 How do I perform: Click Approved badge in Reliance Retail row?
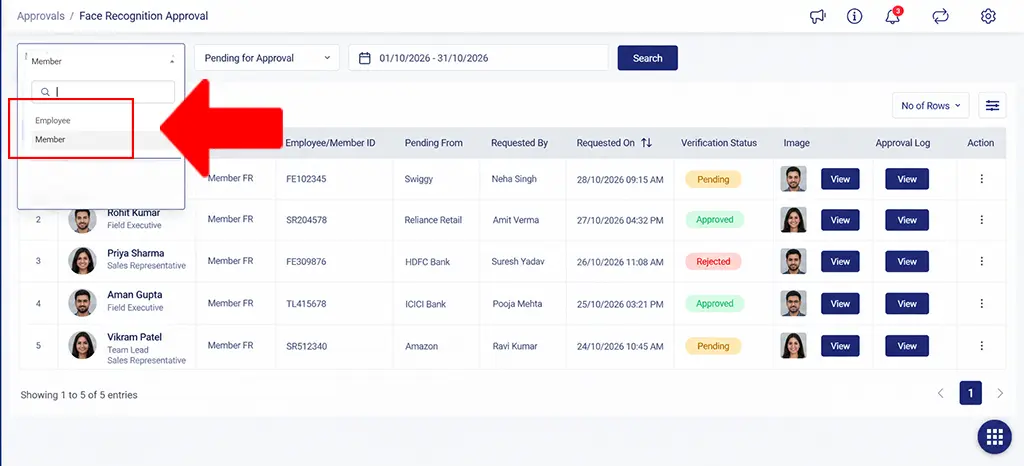pyautogui.click(x=714, y=220)
